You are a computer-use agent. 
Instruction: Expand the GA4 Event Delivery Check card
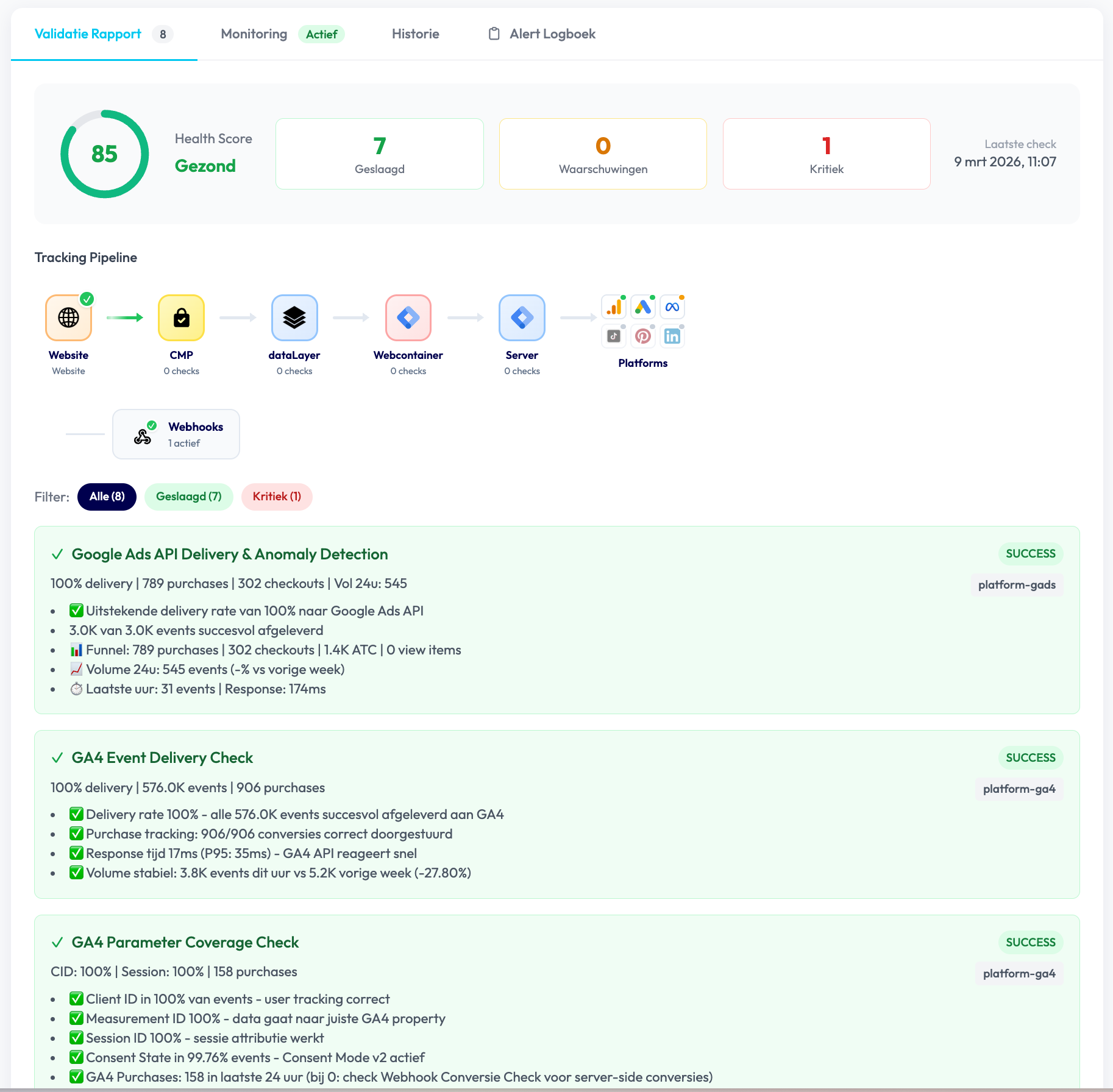click(162, 758)
